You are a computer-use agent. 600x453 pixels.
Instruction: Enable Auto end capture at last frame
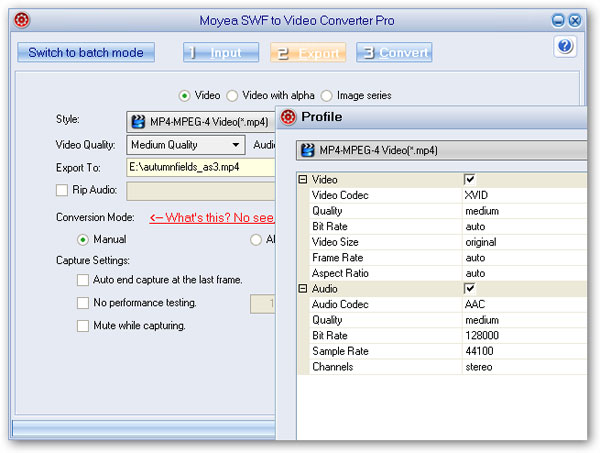(83, 280)
